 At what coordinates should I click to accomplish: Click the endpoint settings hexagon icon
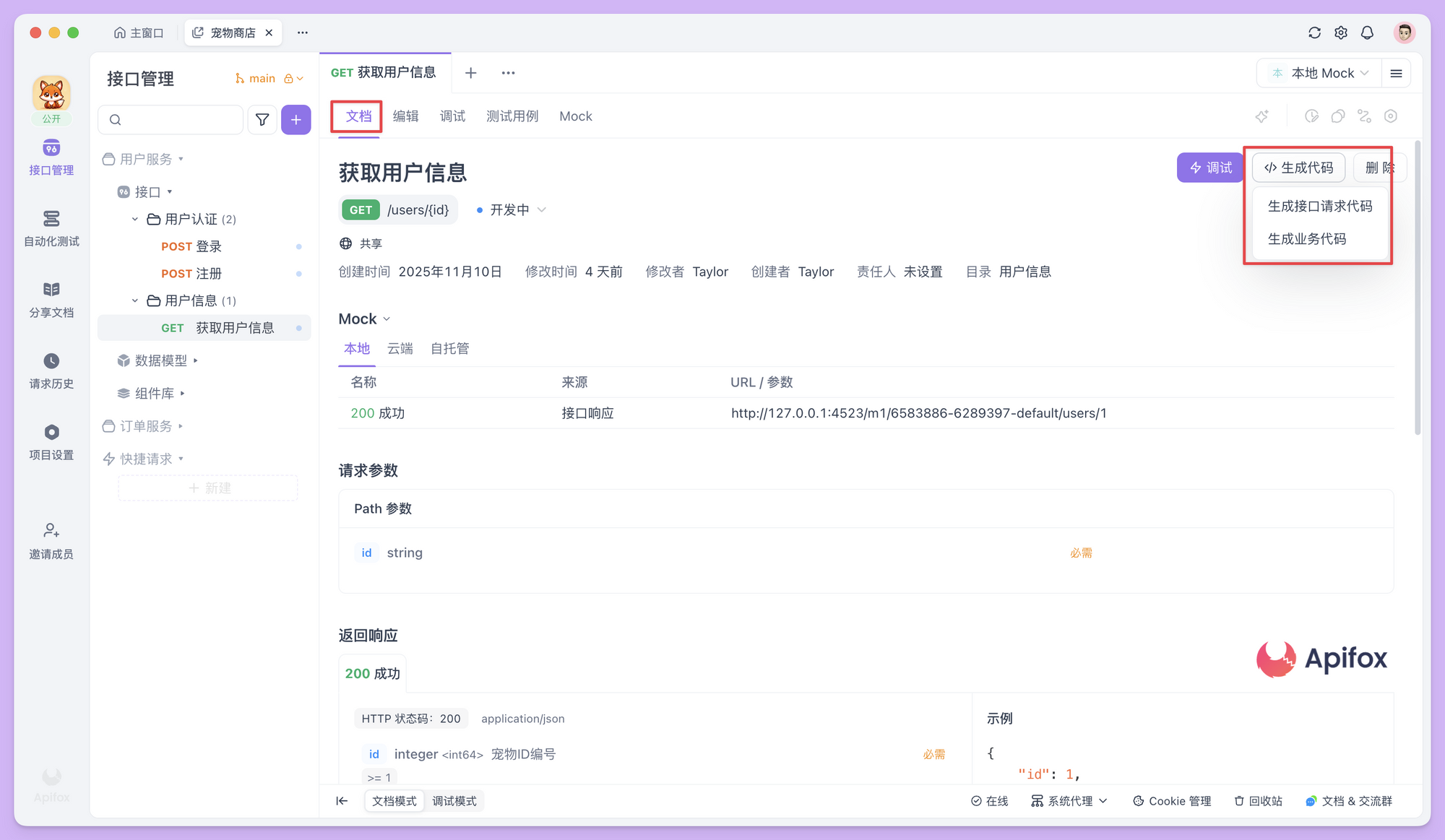tap(1391, 116)
